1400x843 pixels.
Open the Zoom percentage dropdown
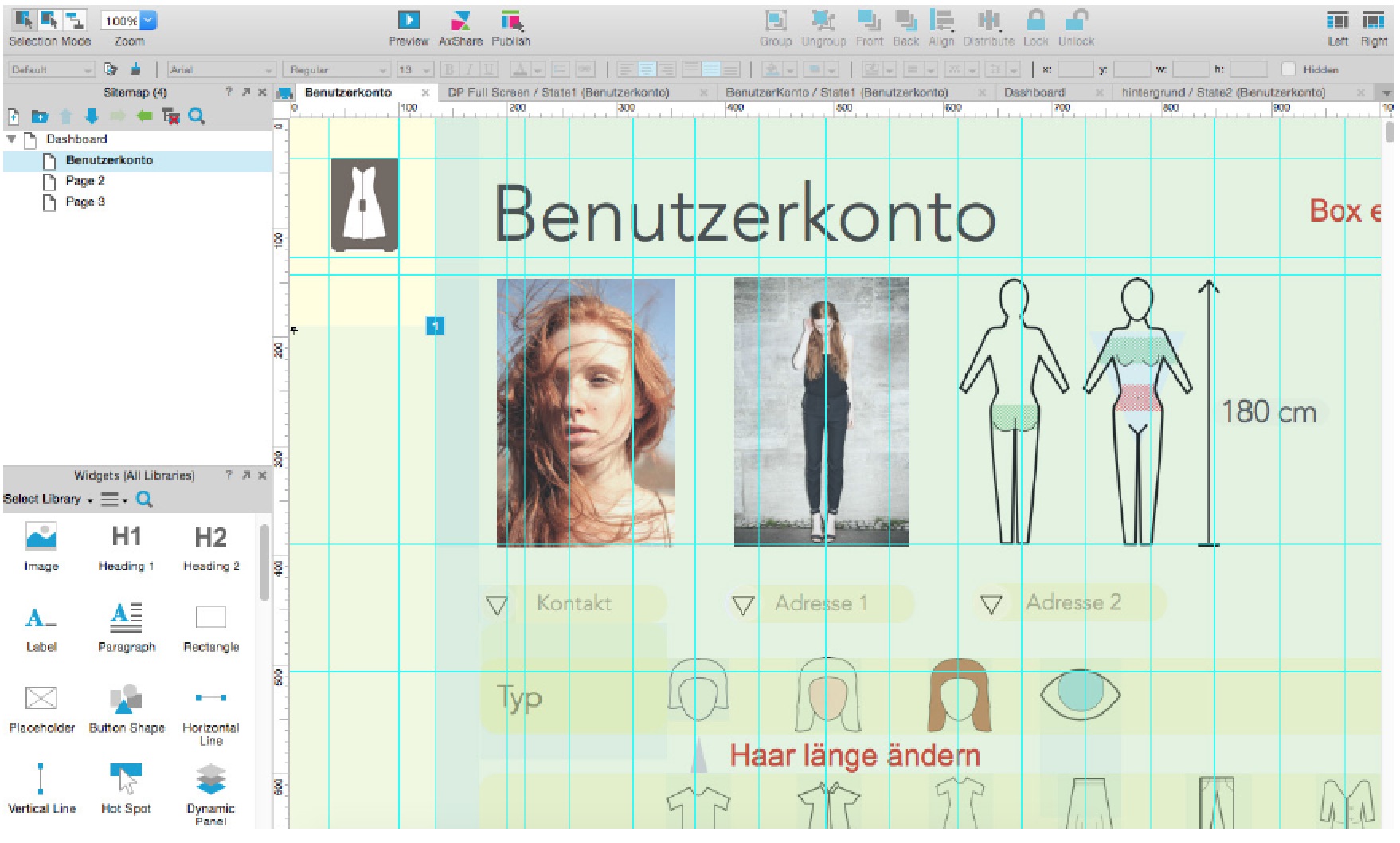(x=148, y=21)
